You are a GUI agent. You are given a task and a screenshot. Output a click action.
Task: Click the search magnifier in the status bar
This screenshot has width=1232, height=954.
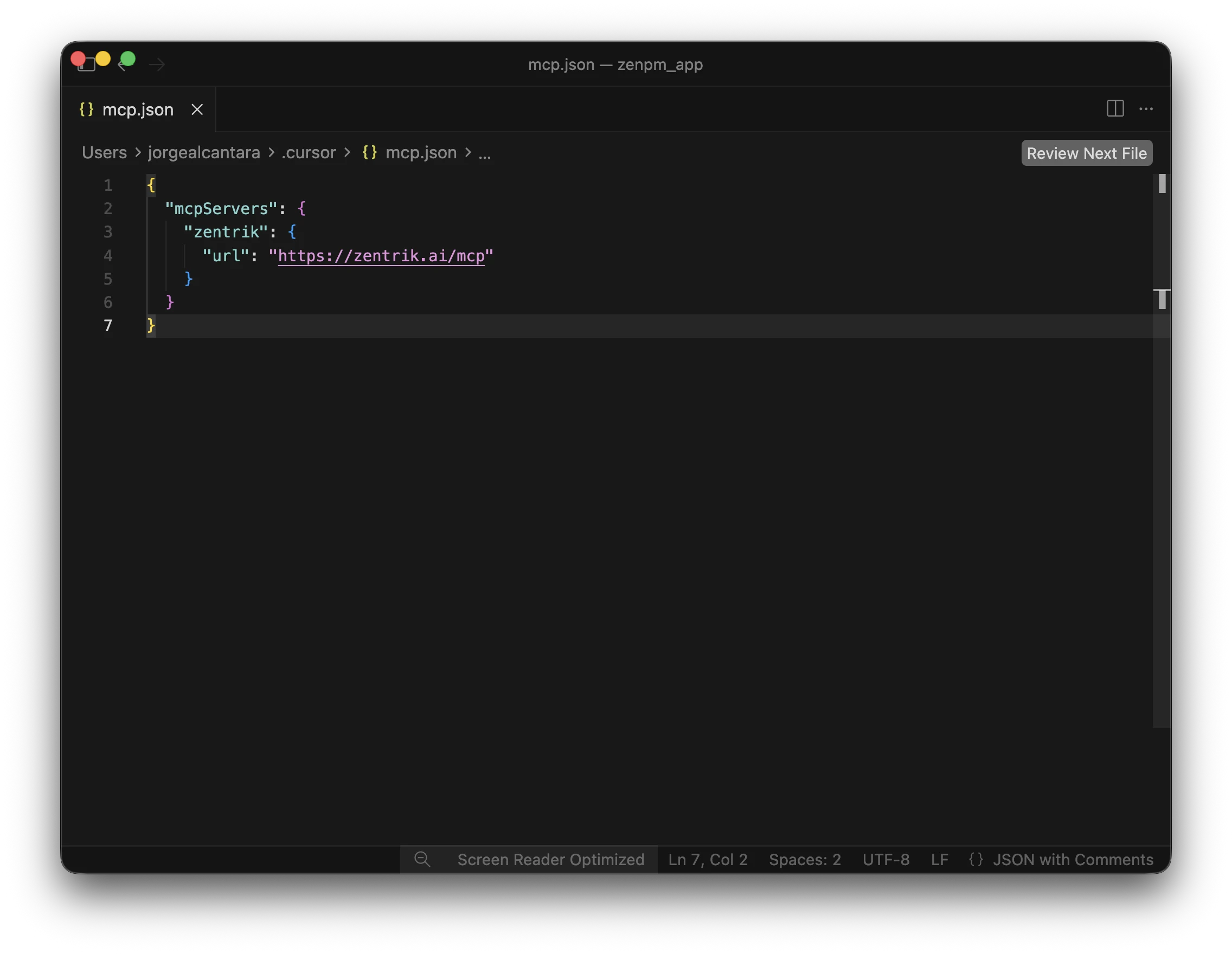coord(422,859)
